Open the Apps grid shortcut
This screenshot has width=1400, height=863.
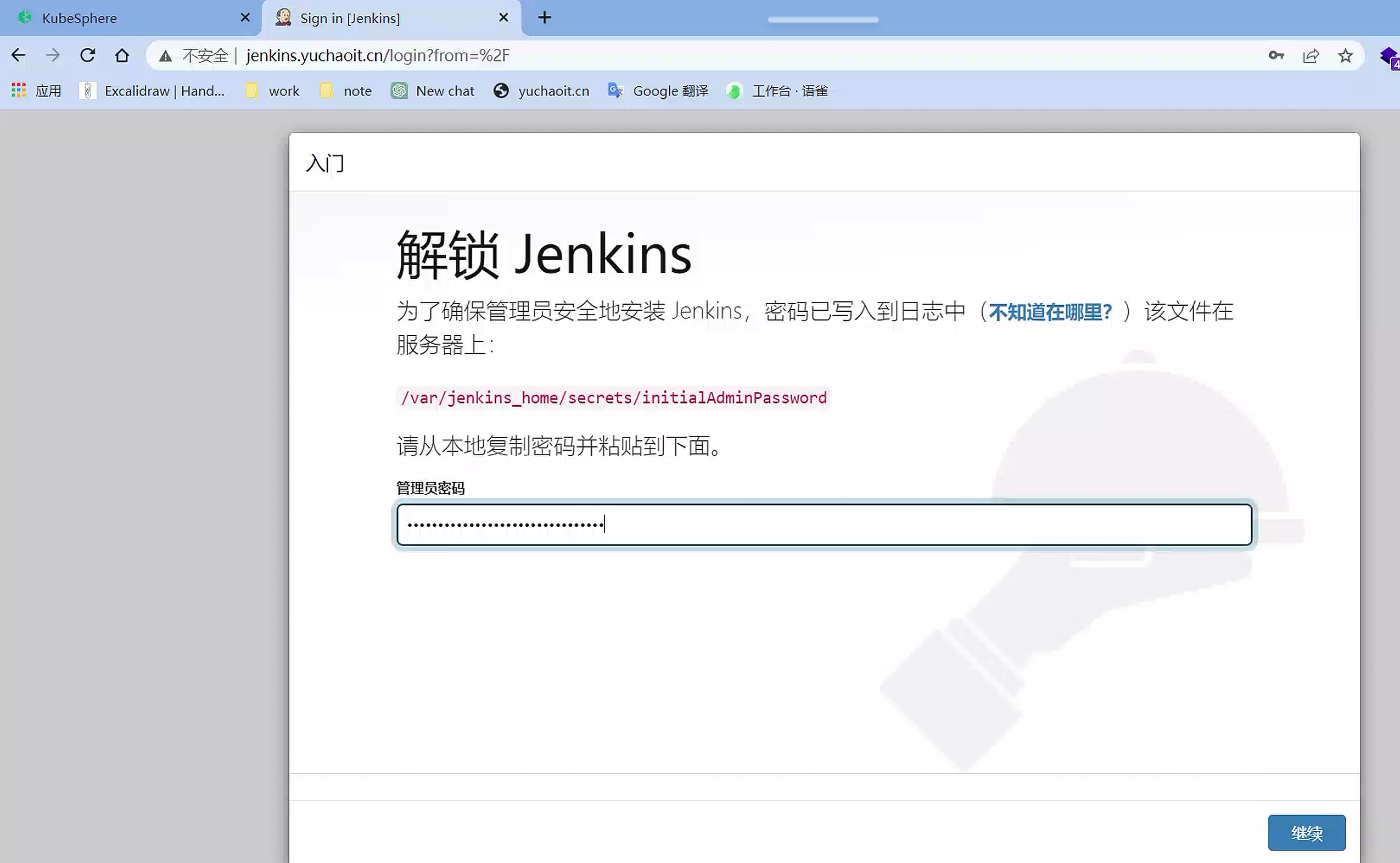click(19, 90)
